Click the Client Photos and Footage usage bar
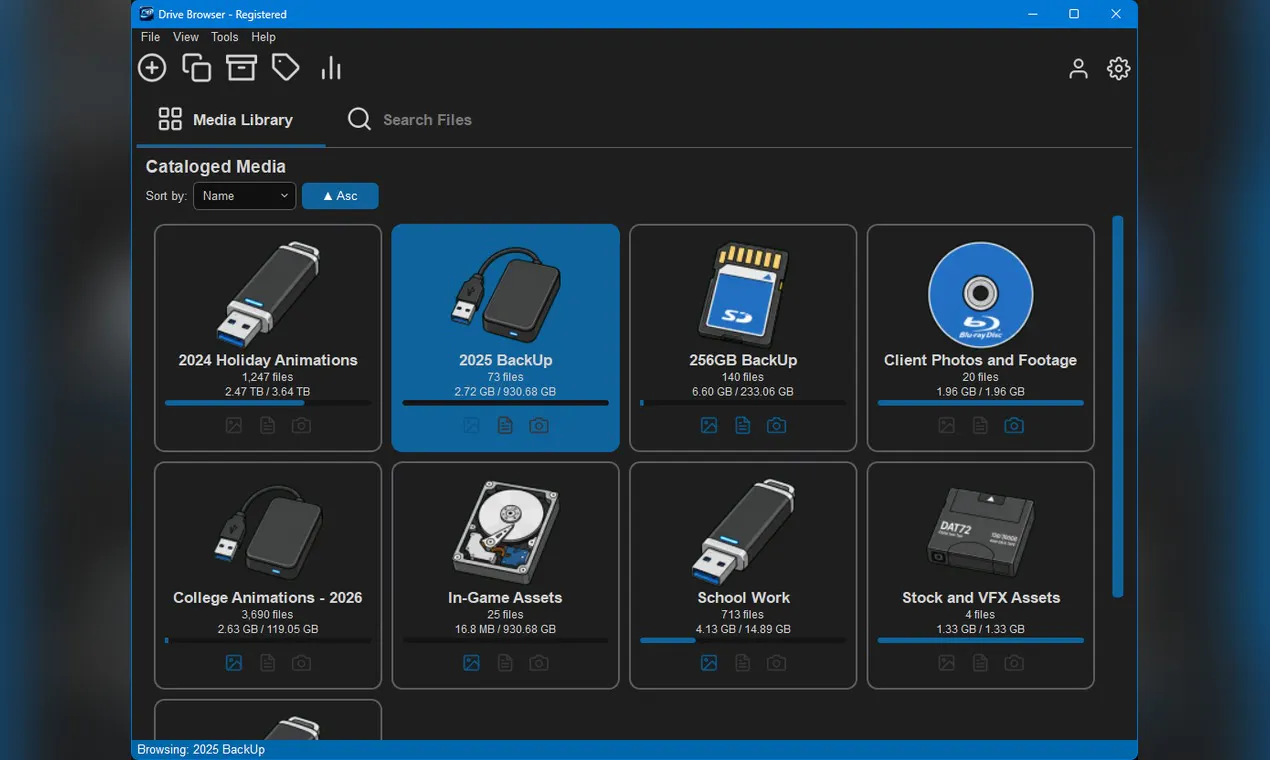1270x760 pixels. click(x=981, y=403)
